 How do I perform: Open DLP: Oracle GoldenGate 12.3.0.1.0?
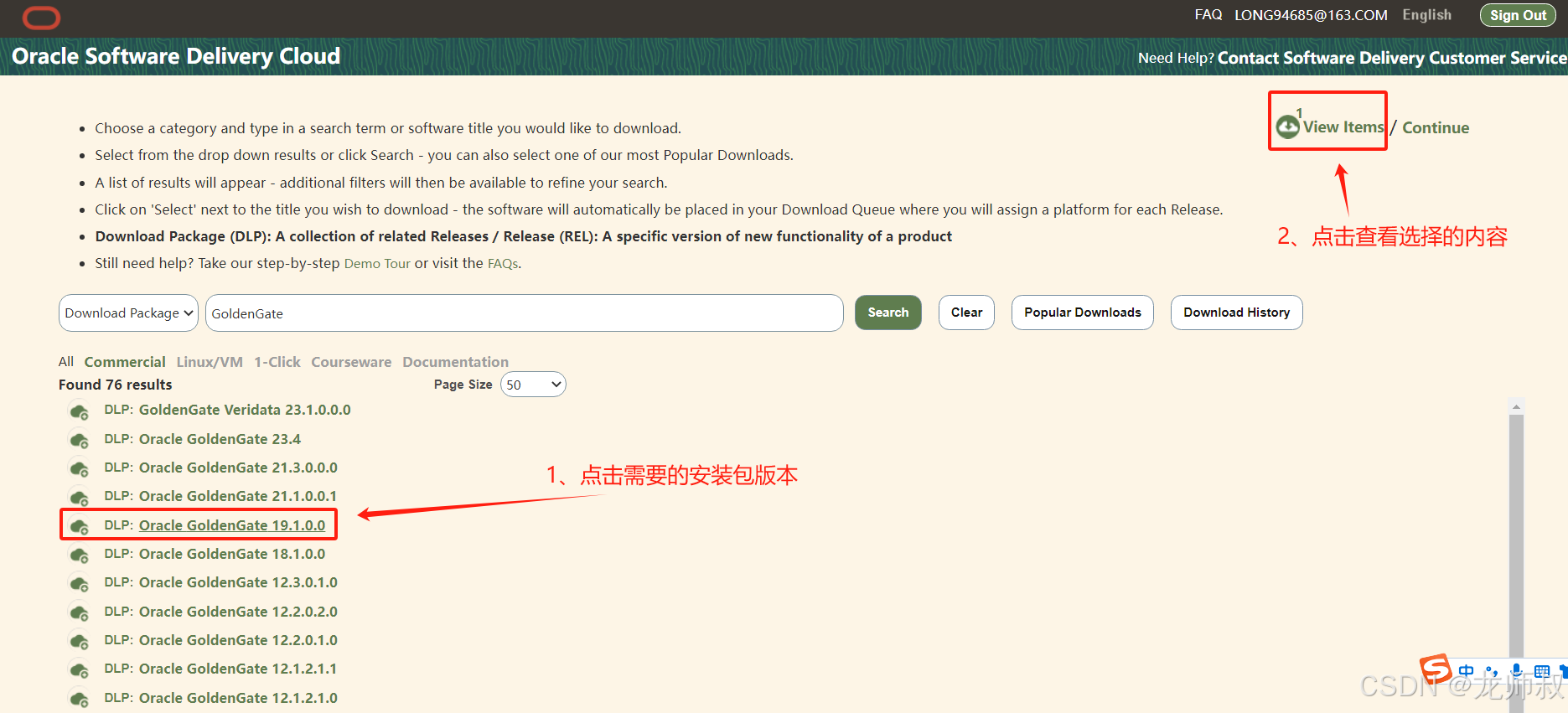pos(238,582)
